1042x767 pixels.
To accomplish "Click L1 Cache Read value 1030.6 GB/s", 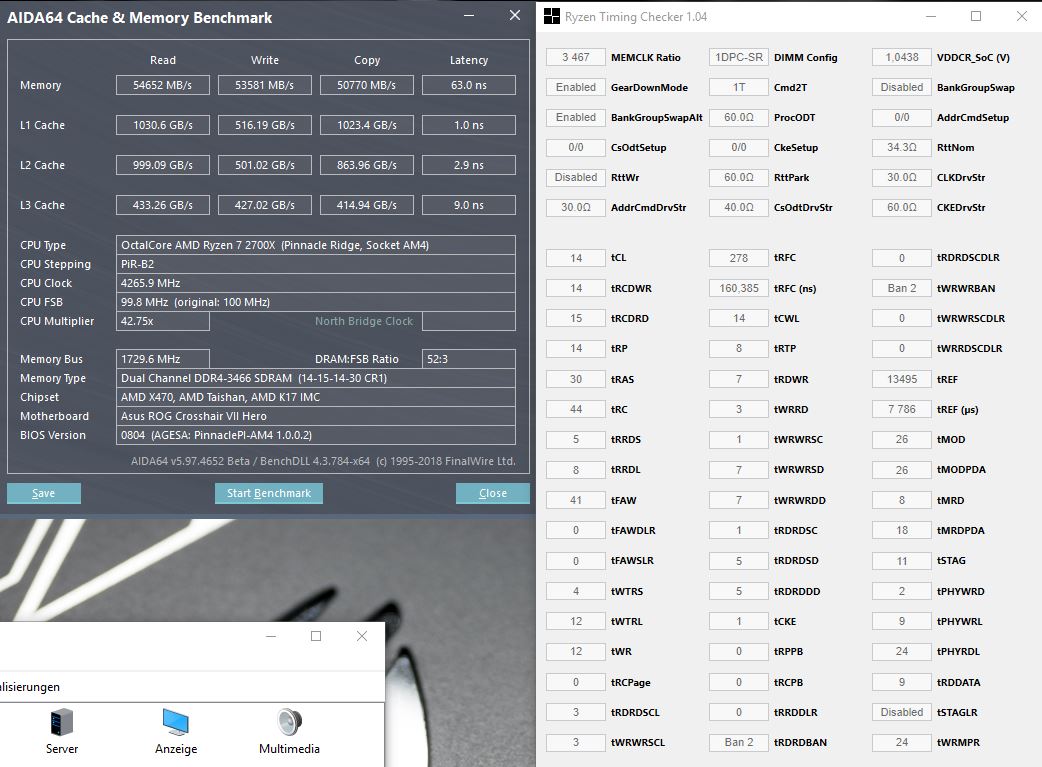I will (163, 125).
